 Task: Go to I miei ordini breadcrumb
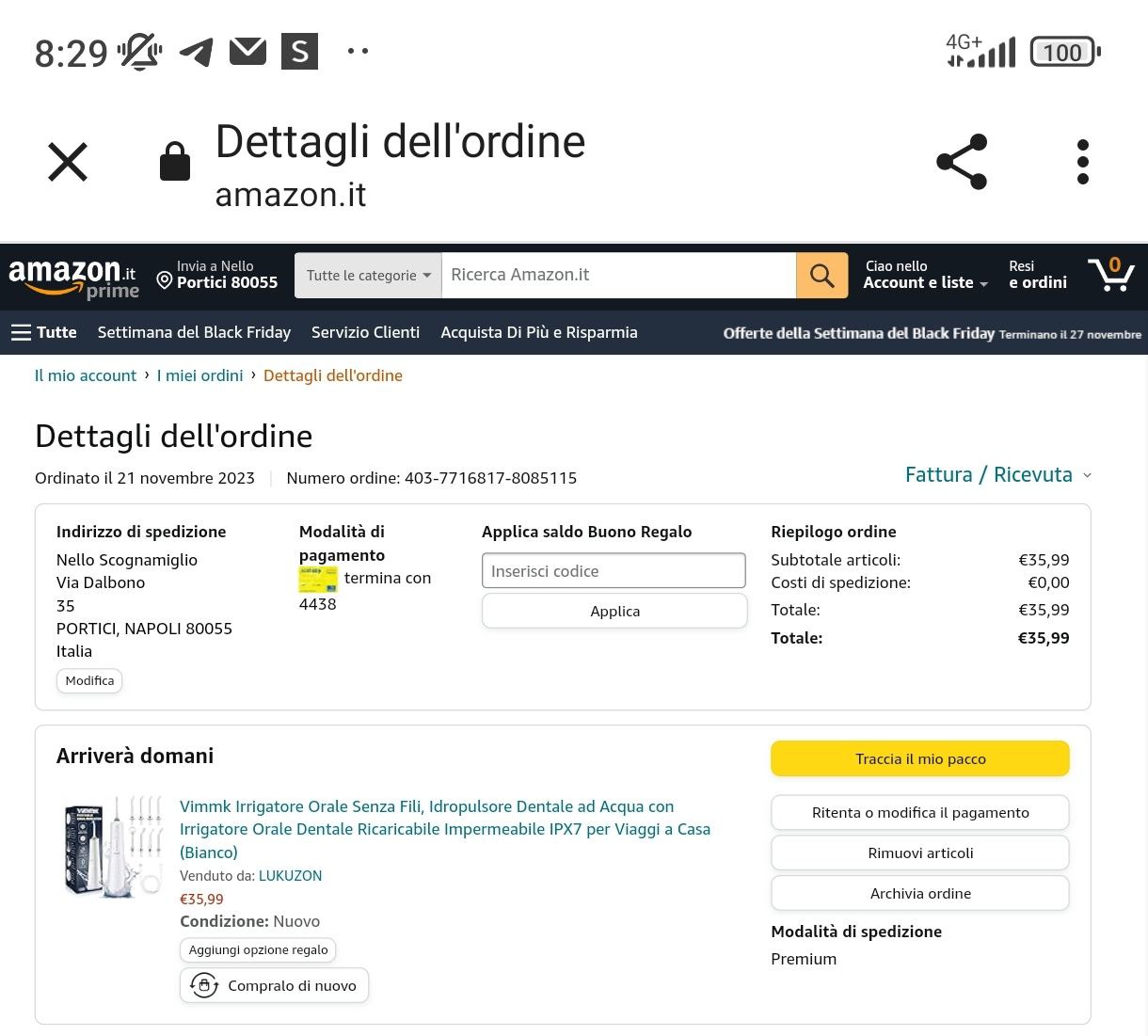(199, 375)
